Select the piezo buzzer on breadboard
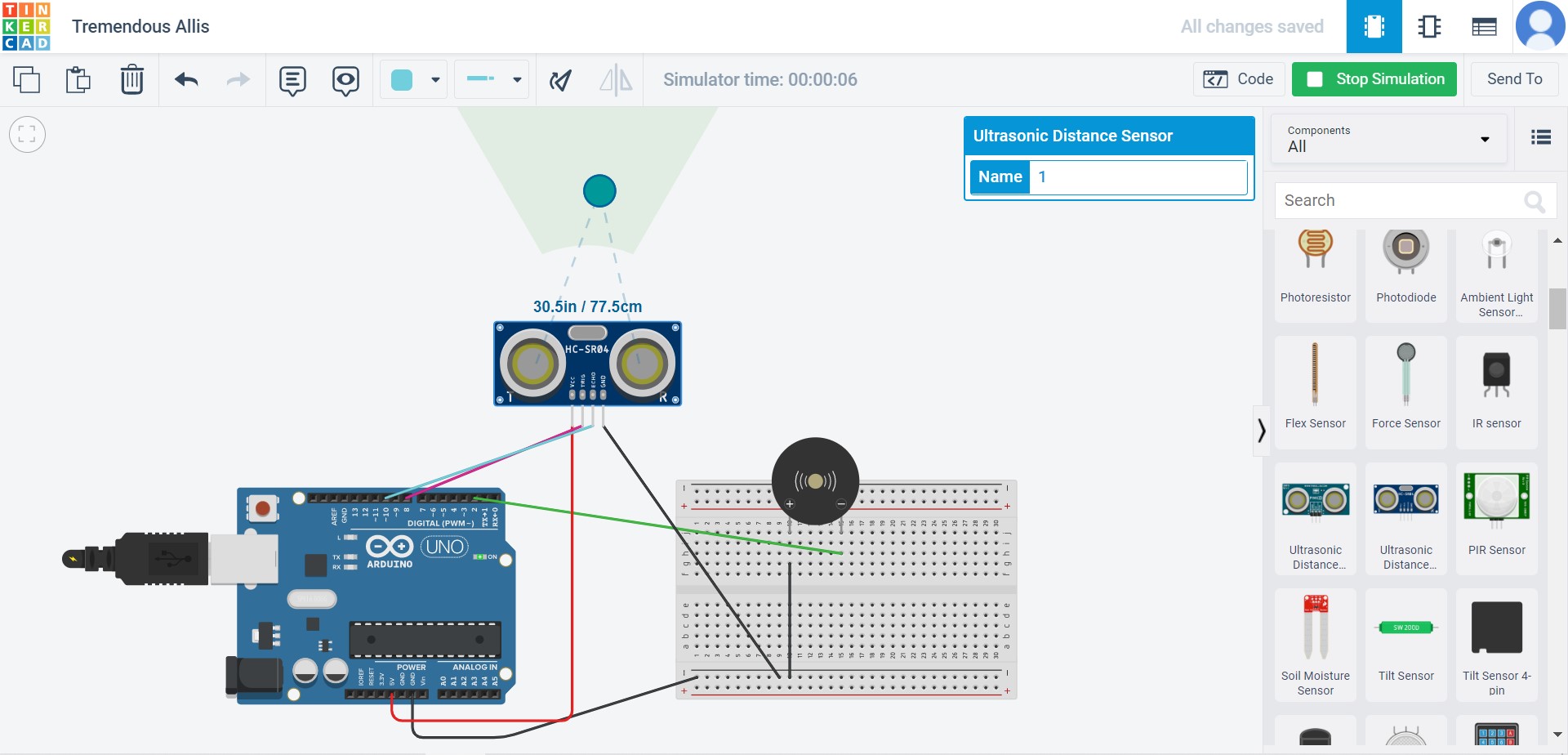Screen dimensions: 1568x755 point(815,481)
